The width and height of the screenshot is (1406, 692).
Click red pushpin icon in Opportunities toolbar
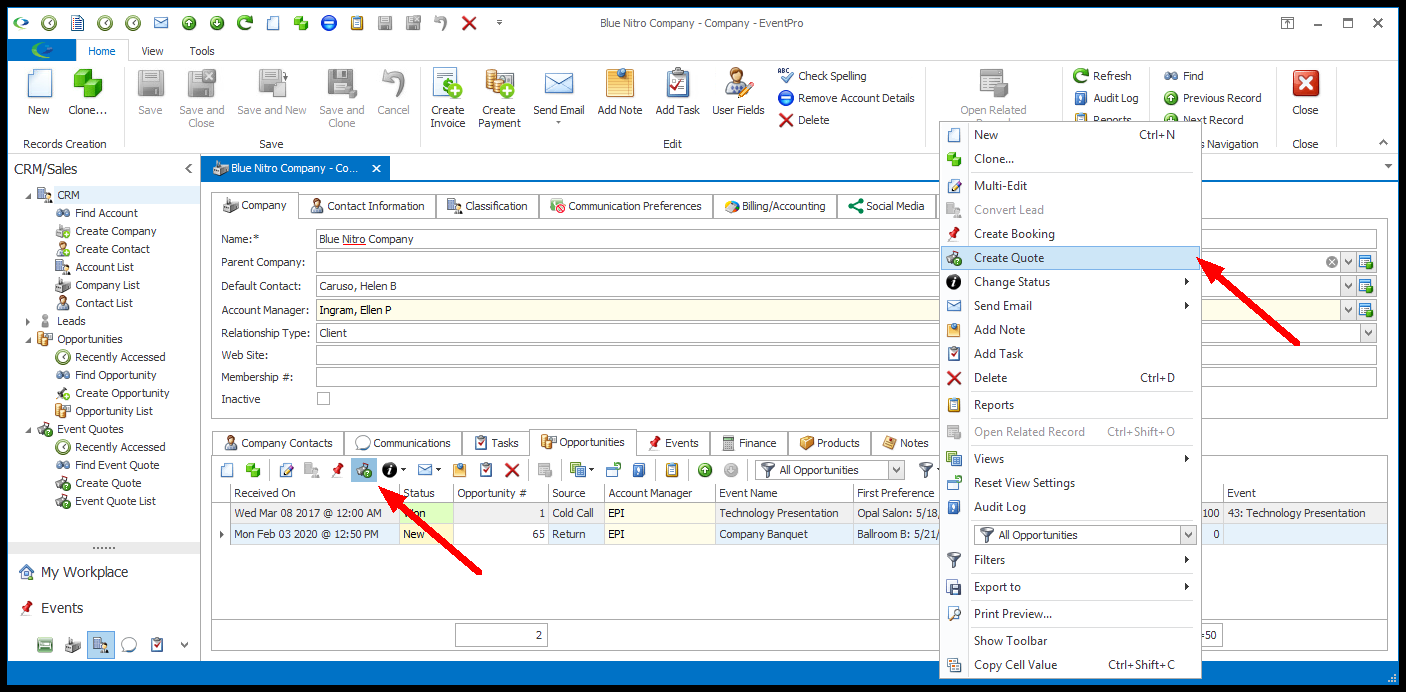click(338, 470)
